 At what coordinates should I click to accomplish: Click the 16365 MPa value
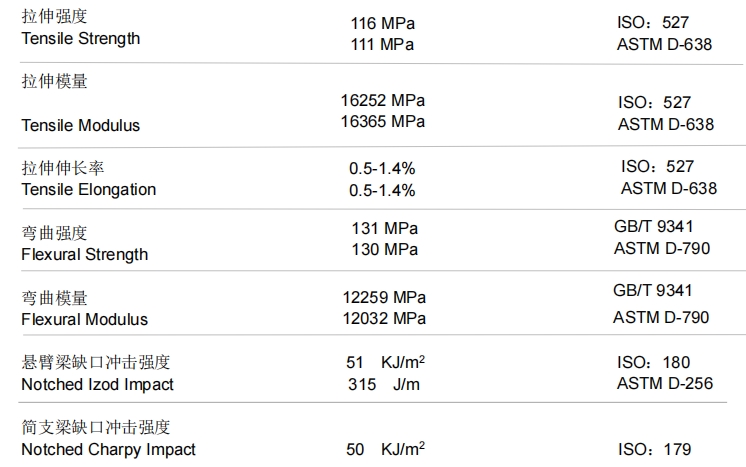pyautogui.click(x=383, y=121)
